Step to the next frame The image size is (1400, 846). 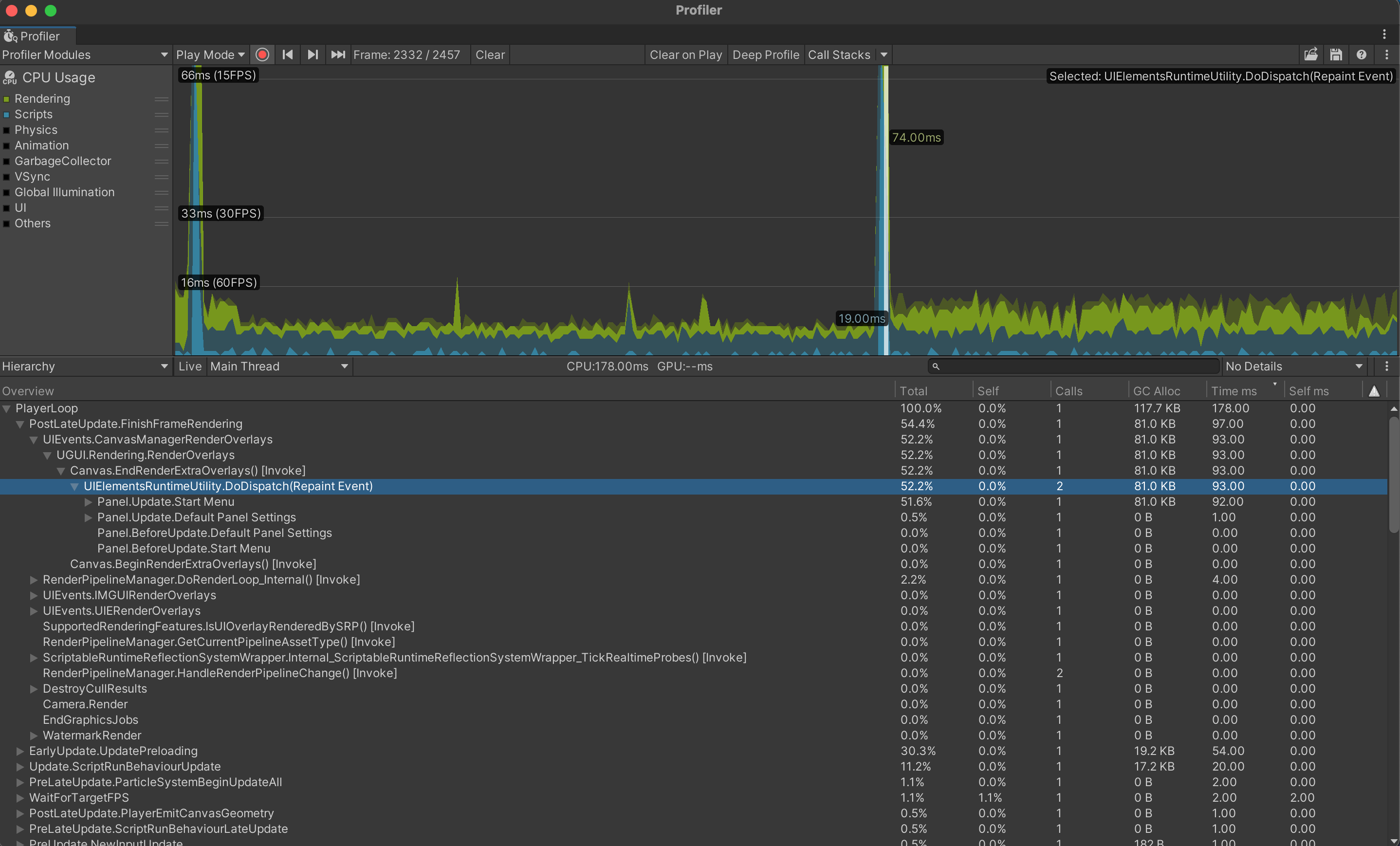coord(313,55)
